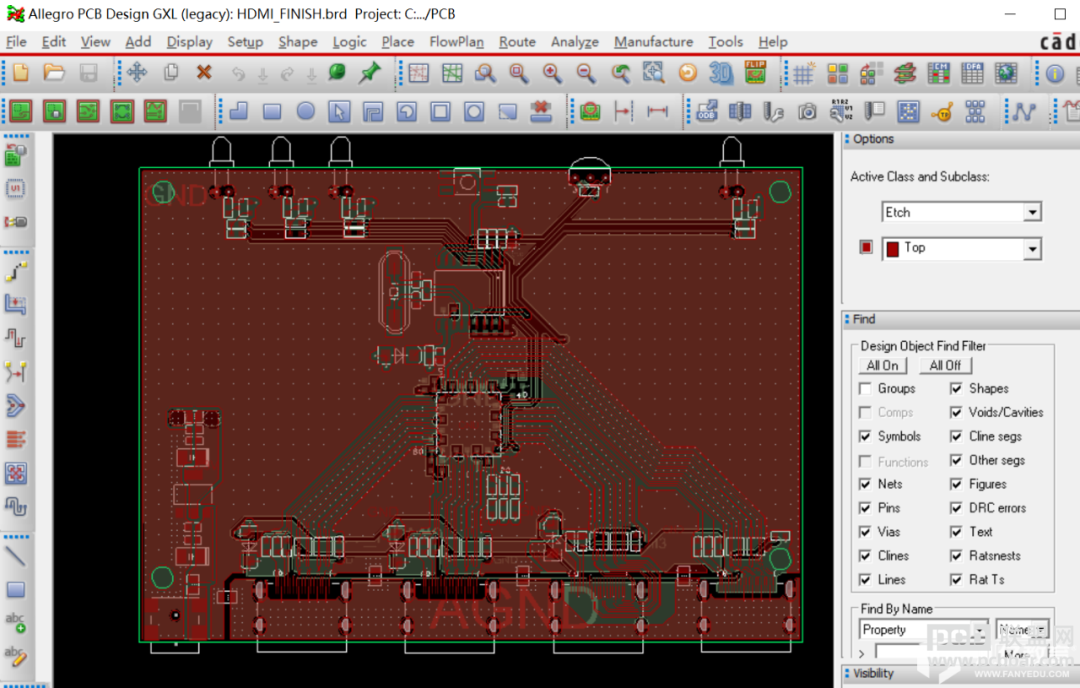Screen dimensions: 1080x688
Task: Open the Manufacture menu
Action: [654, 42]
